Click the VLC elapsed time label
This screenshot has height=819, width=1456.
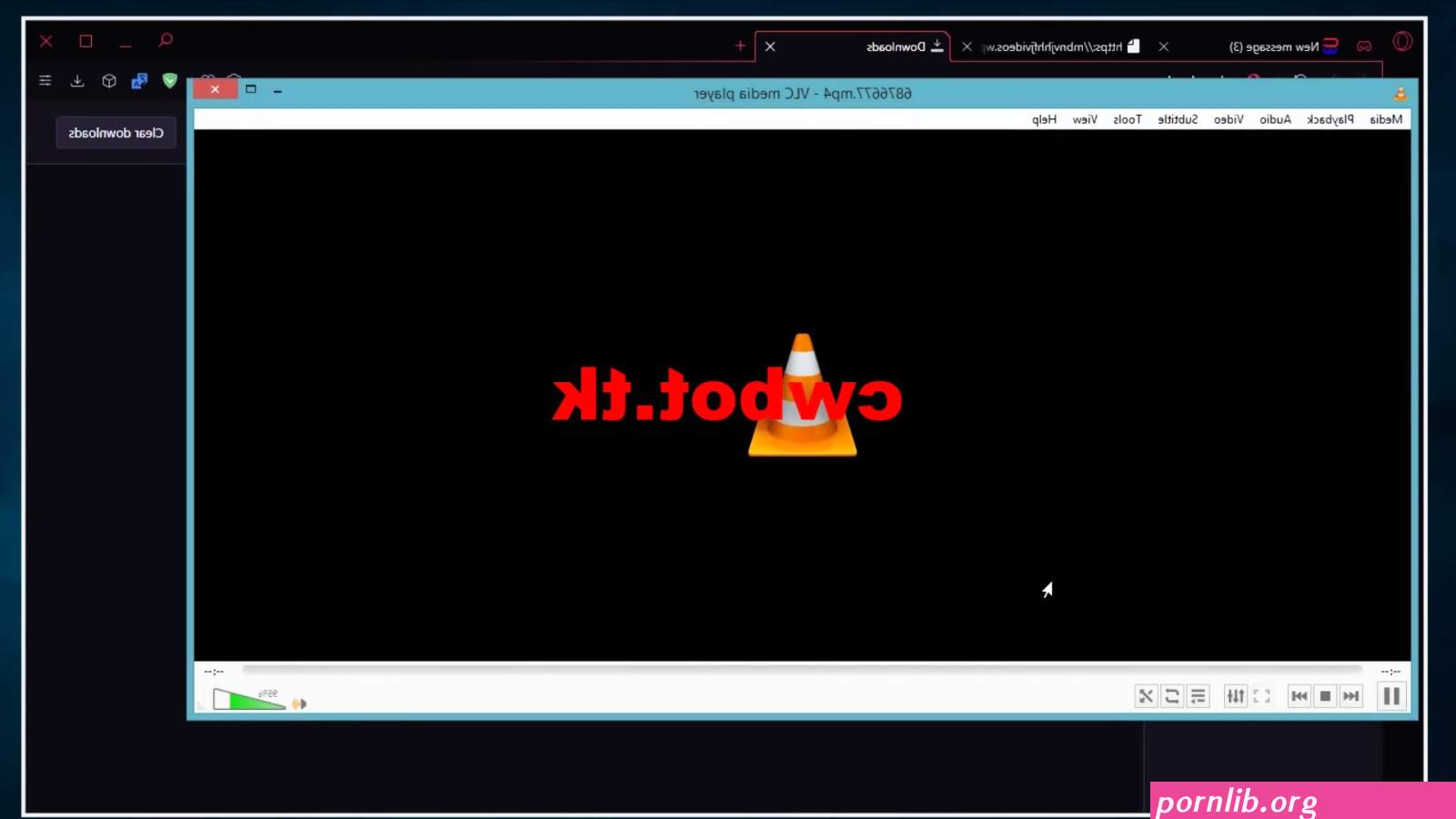[1390, 672]
